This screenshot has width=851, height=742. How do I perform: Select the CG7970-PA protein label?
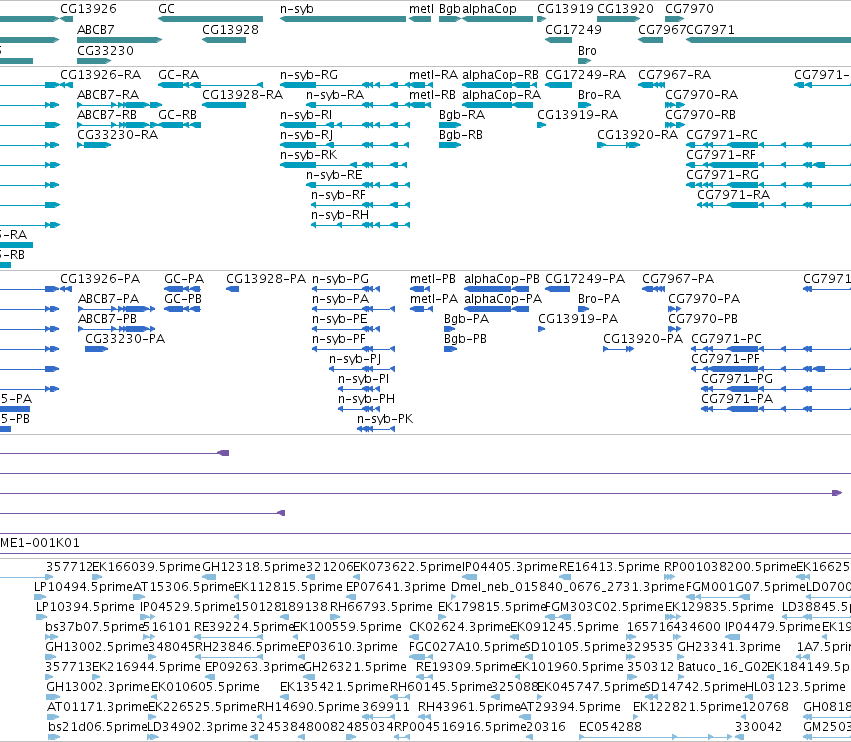click(x=704, y=299)
